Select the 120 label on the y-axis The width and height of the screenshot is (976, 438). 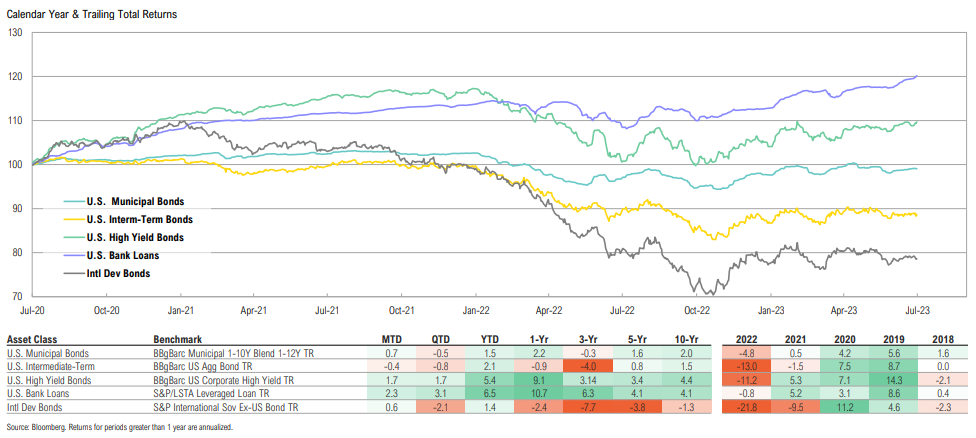tap(14, 76)
